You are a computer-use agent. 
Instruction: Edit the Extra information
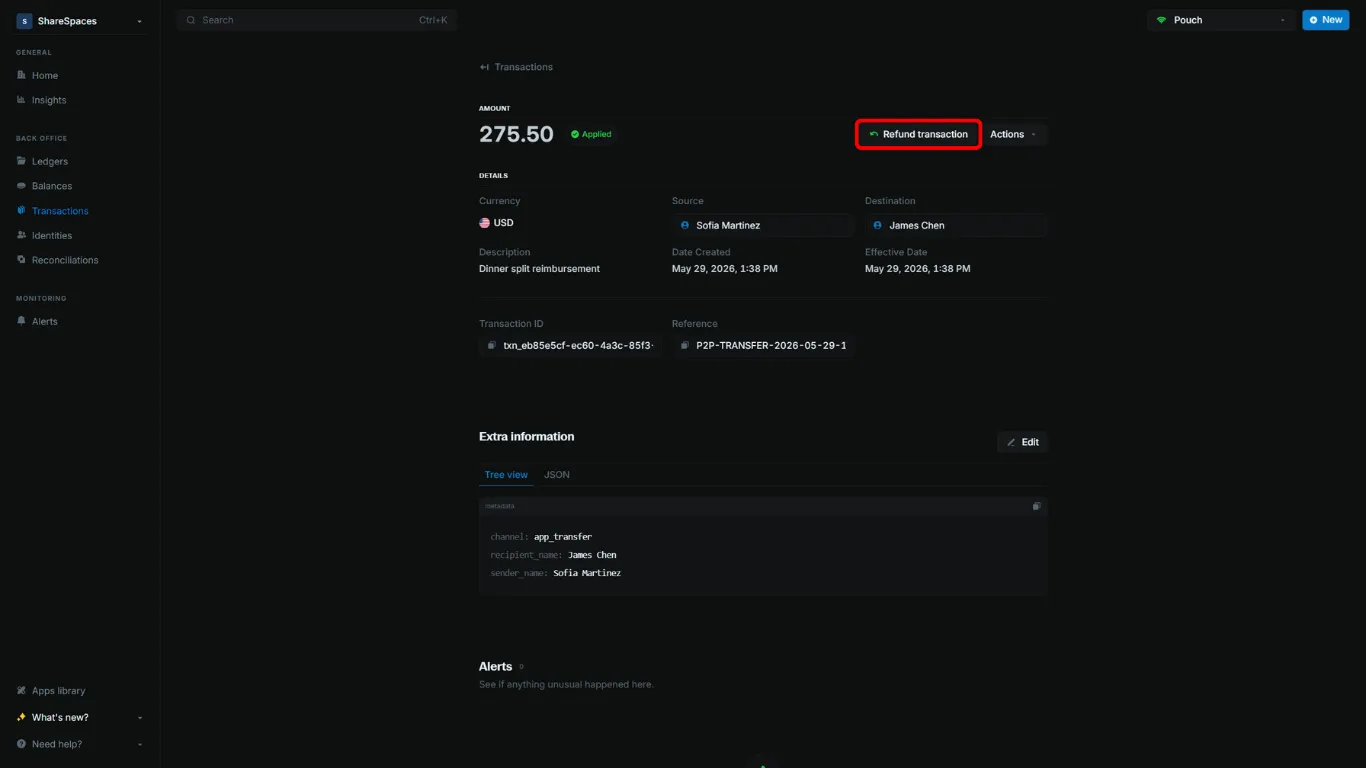pos(1022,442)
